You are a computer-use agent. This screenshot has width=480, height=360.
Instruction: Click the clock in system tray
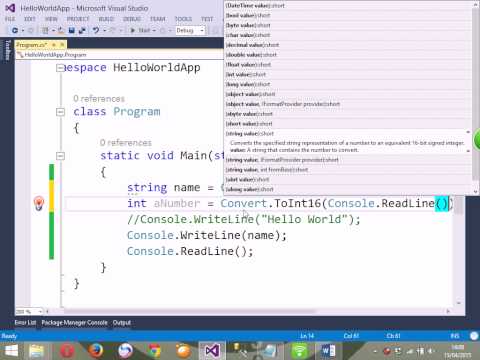pos(458,351)
